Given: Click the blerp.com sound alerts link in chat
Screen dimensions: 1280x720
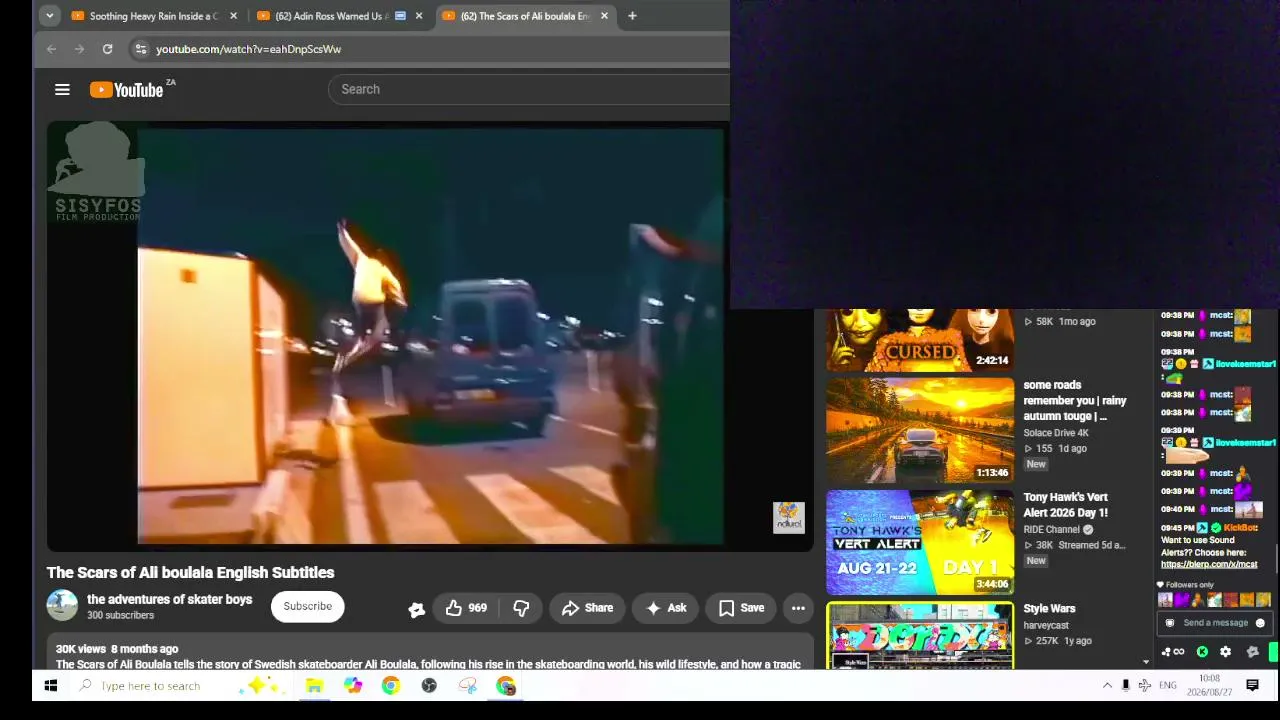Looking at the screenshot, I should click(1209, 565).
